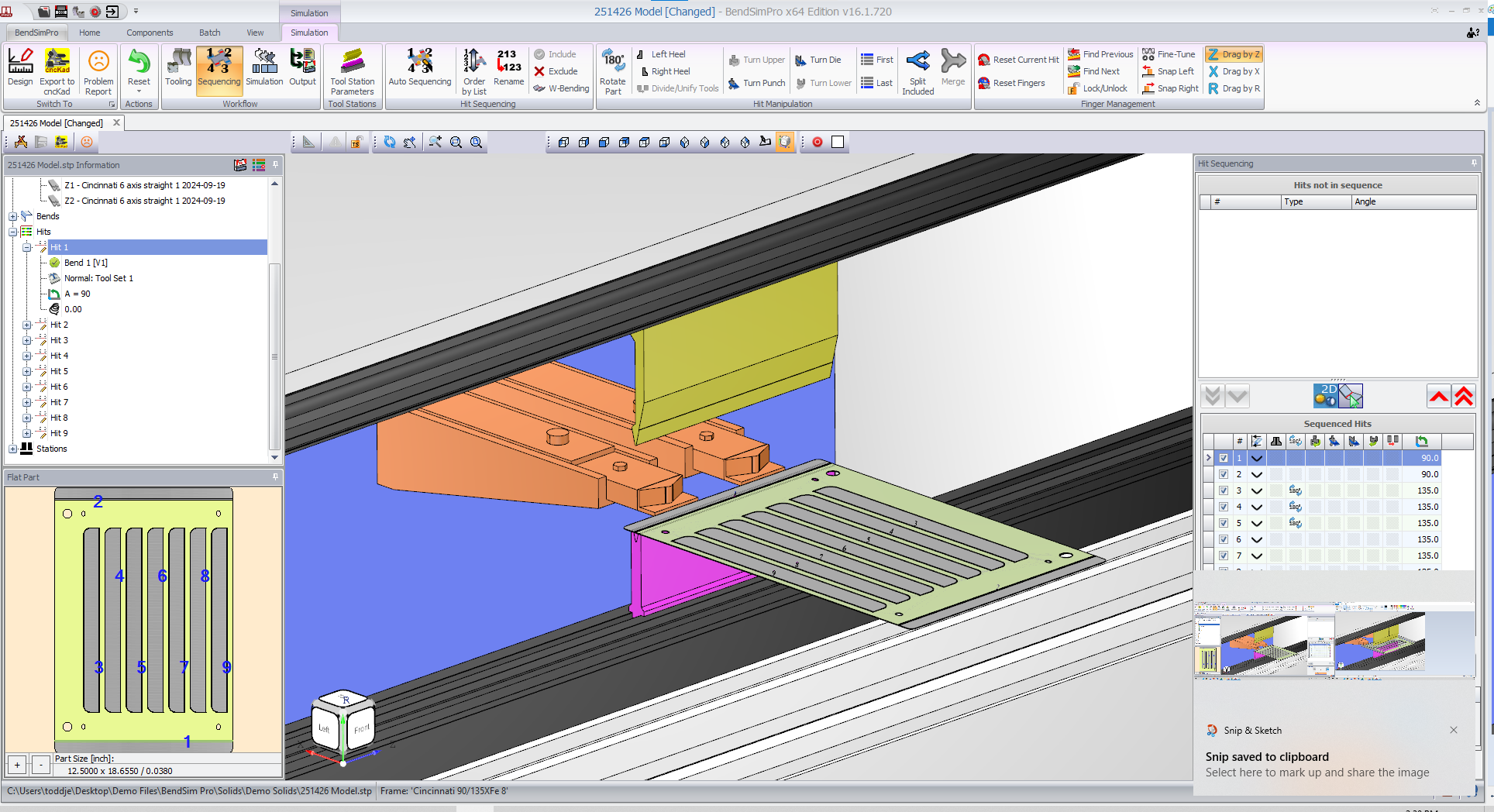Click Find Next button

coord(1093,71)
